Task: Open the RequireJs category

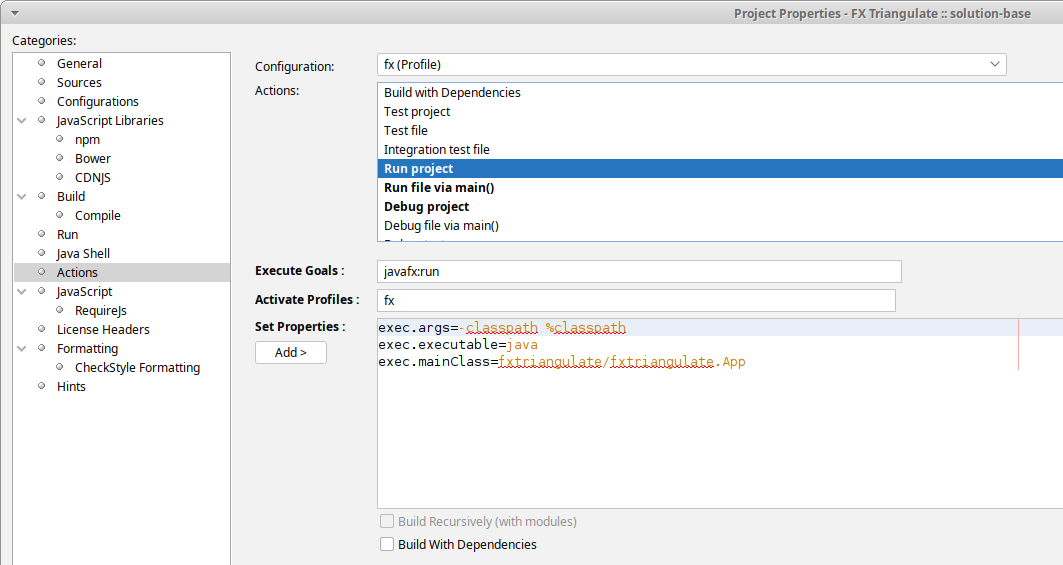Action: (x=101, y=310)
